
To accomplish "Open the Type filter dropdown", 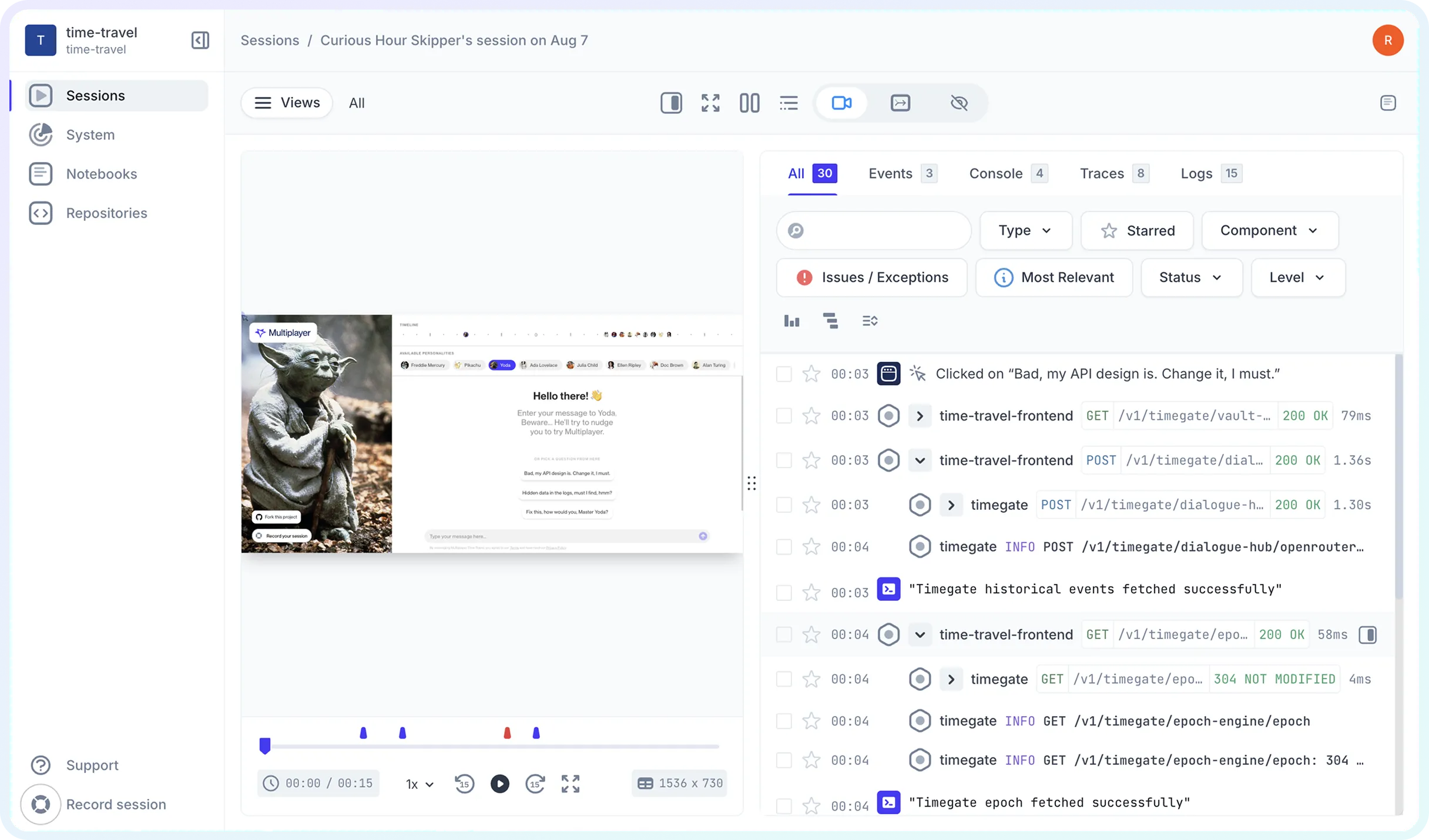I will click(x=1025, y=230).
